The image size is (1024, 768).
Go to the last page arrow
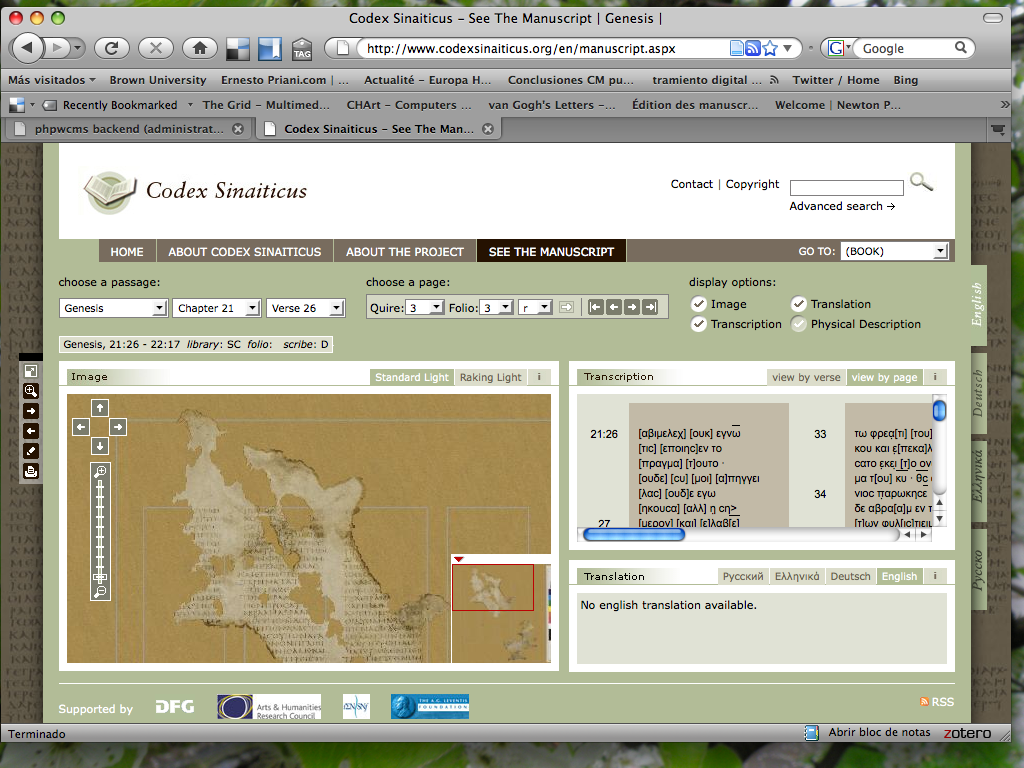[x=650, y=308]
